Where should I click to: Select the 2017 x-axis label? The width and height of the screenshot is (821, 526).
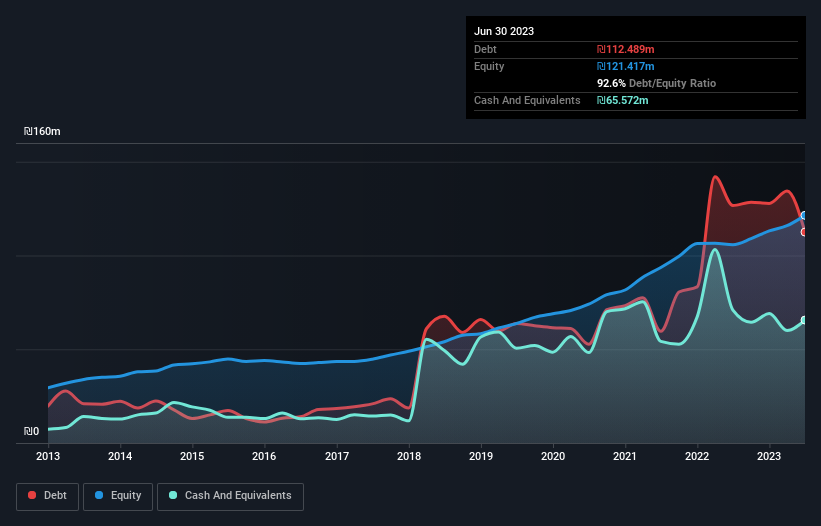pos(337,456)
